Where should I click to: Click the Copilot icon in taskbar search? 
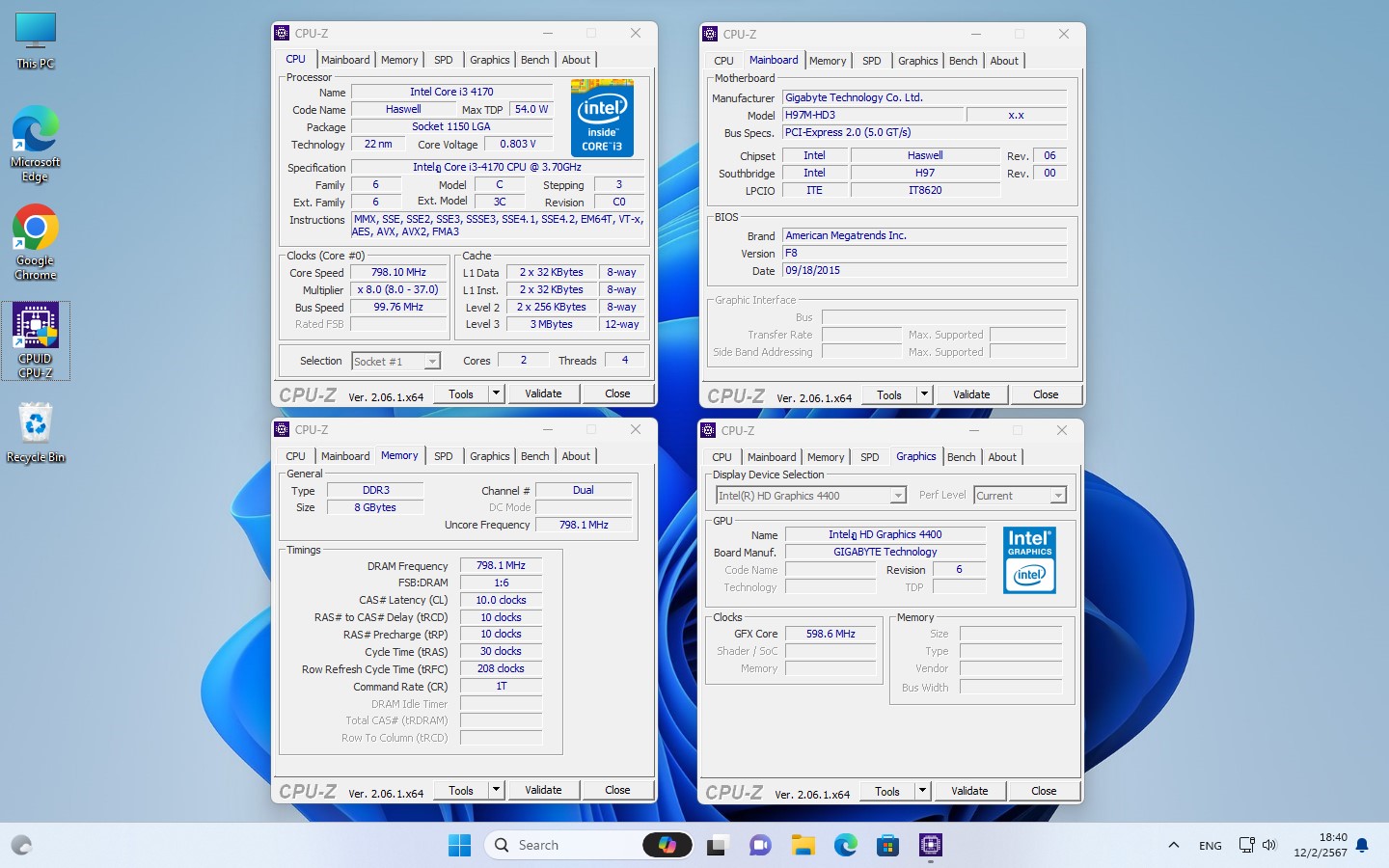[x=667, y=846]
